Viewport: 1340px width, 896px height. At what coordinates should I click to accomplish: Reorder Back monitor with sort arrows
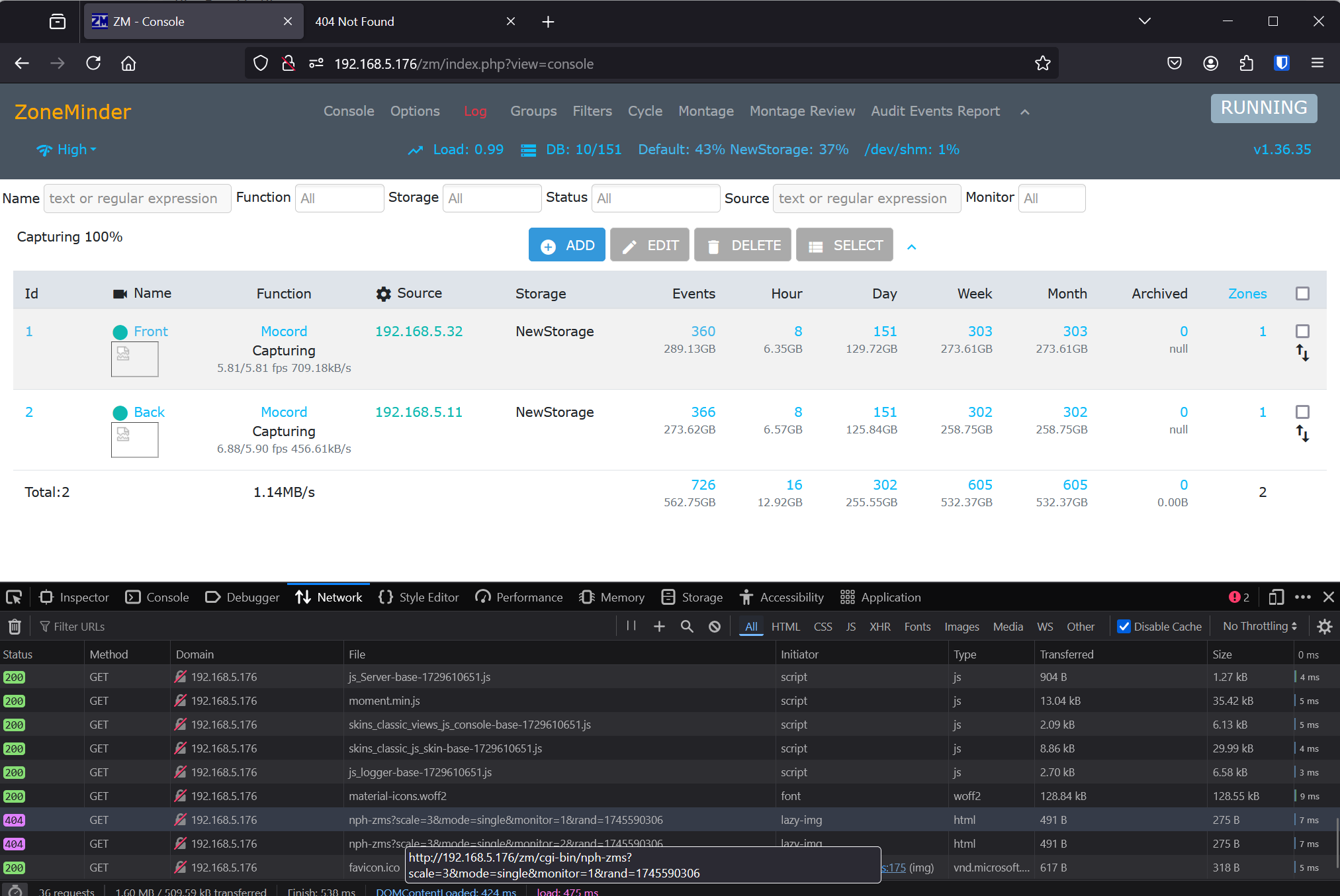coord(1302,433)
